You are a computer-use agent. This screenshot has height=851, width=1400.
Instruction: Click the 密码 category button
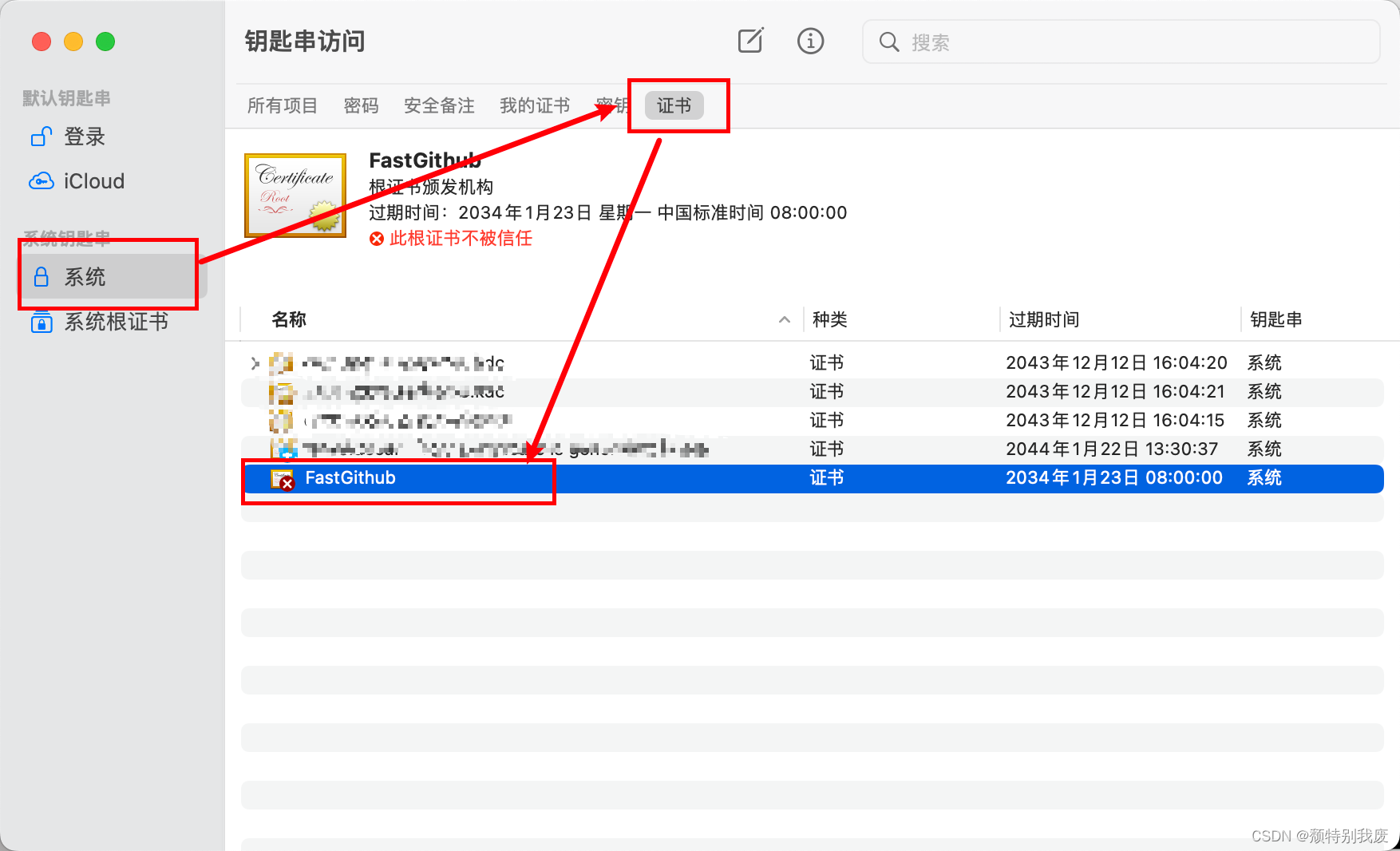click(361, 105)
